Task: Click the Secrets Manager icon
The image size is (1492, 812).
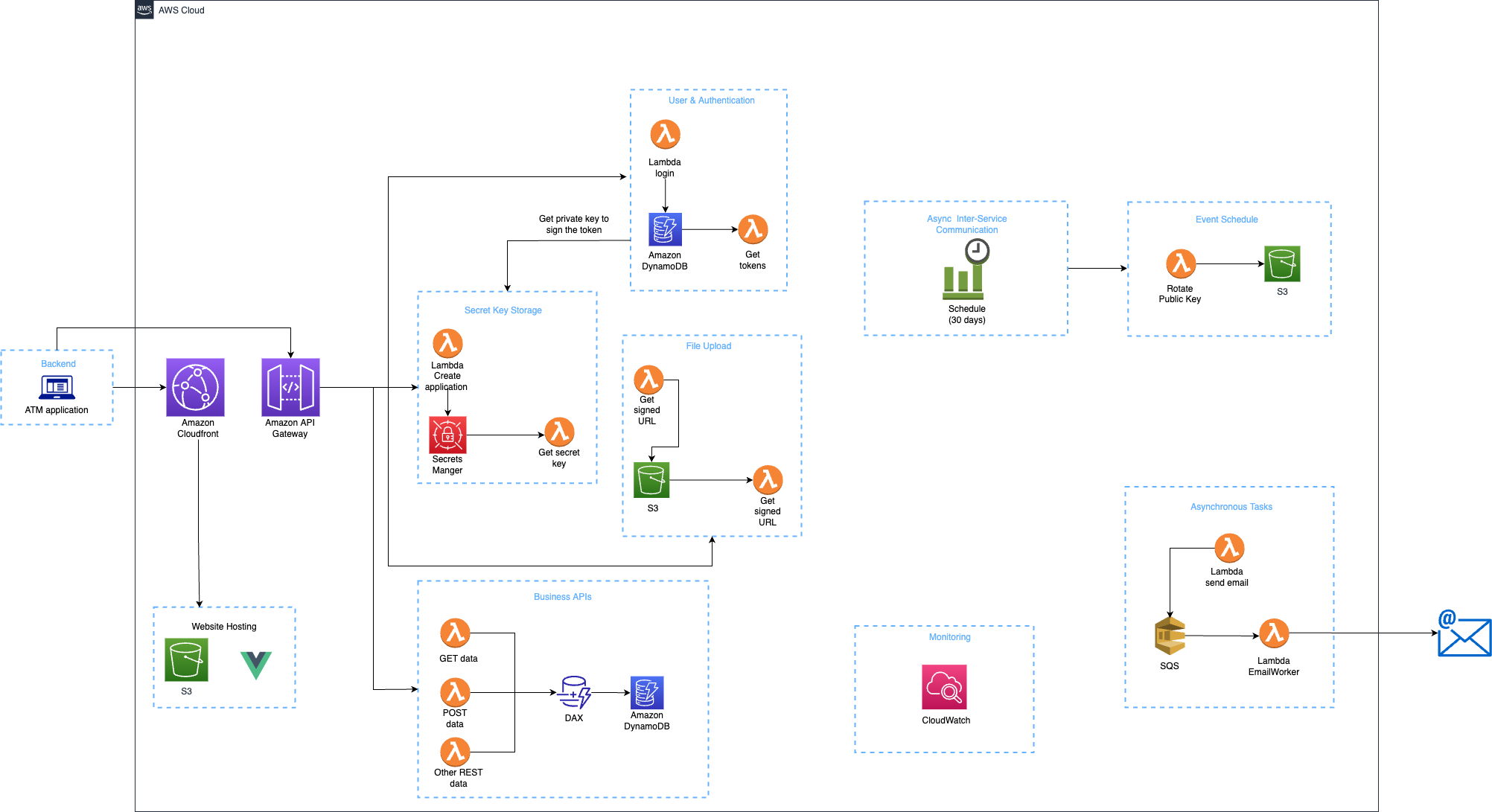Action: tap(447, 435)
